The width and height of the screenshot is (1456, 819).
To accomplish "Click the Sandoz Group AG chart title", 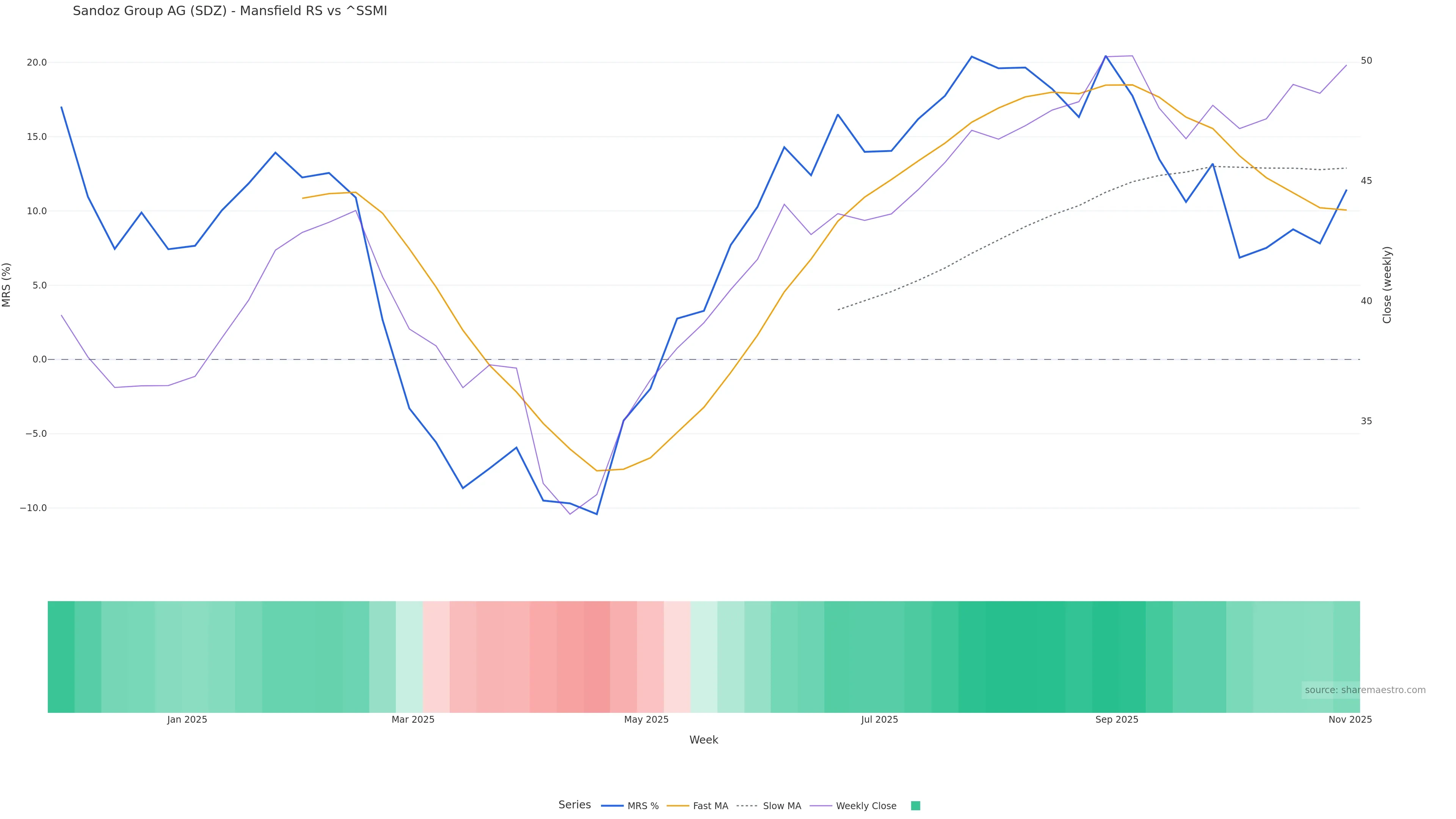I will coord(229,11).
